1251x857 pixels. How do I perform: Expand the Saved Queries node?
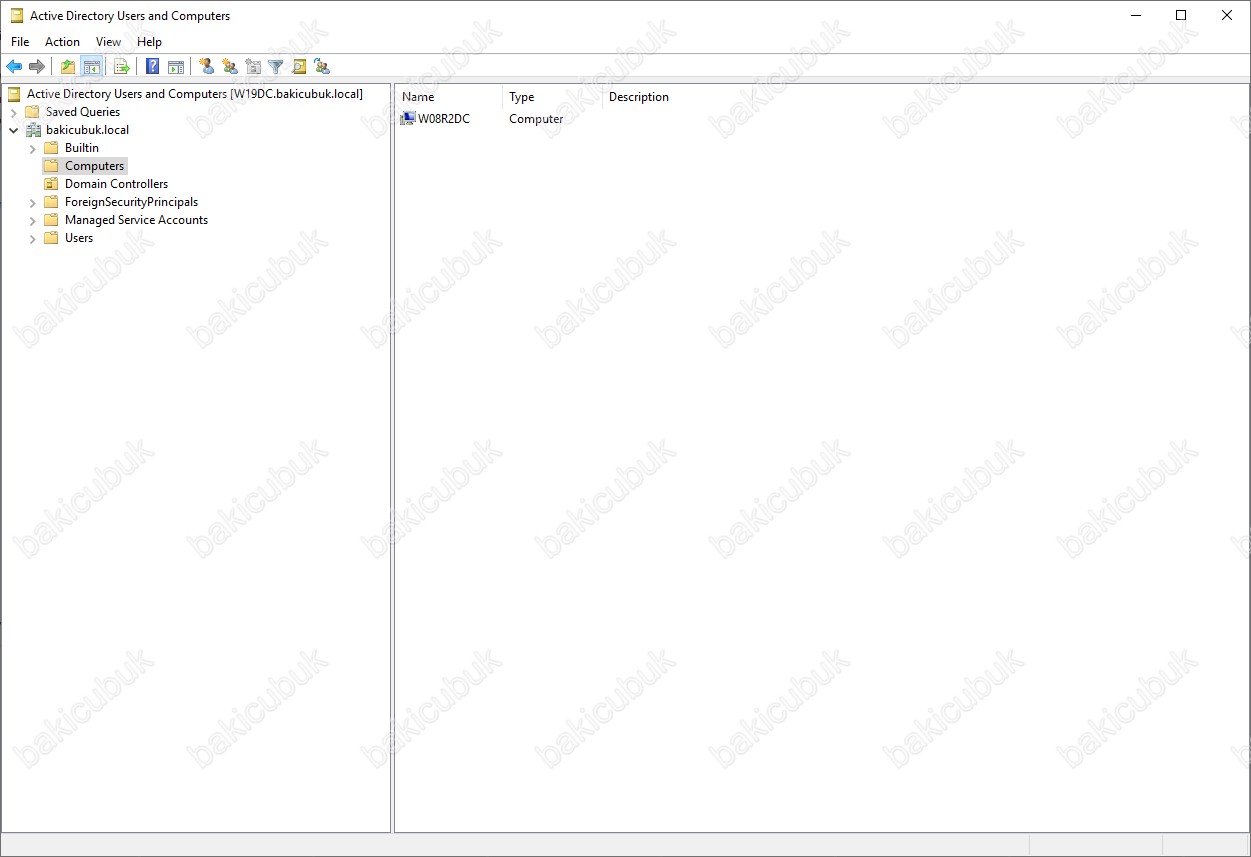13,112
